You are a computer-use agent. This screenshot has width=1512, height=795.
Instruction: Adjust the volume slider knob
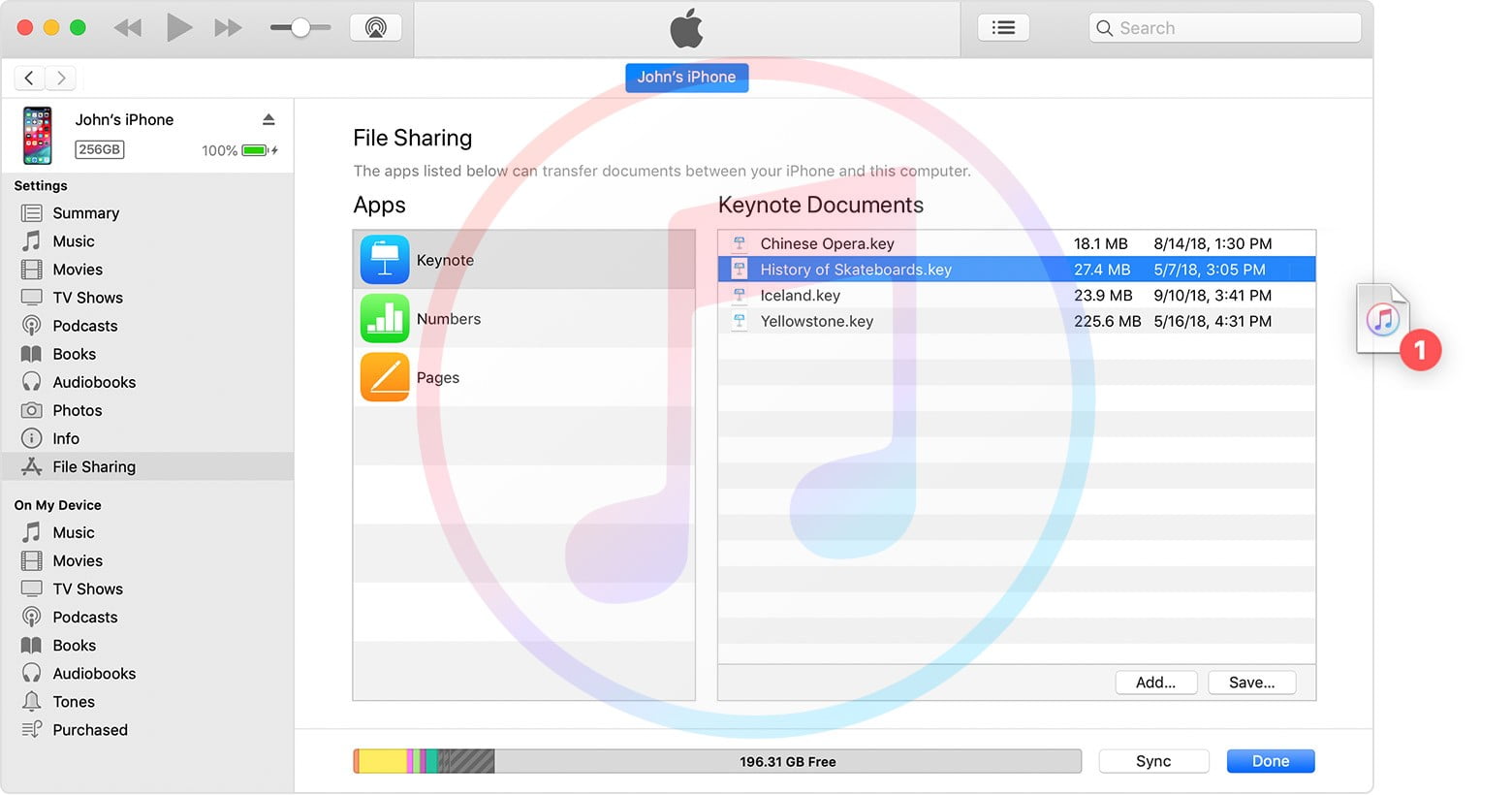tap(300, 28)
